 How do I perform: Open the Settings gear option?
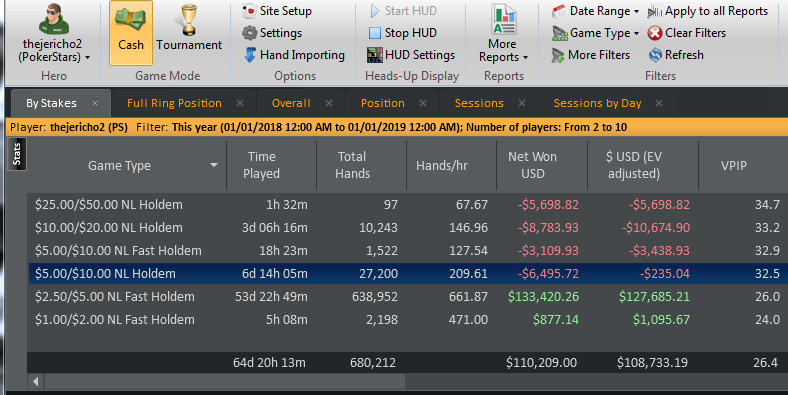272,33
